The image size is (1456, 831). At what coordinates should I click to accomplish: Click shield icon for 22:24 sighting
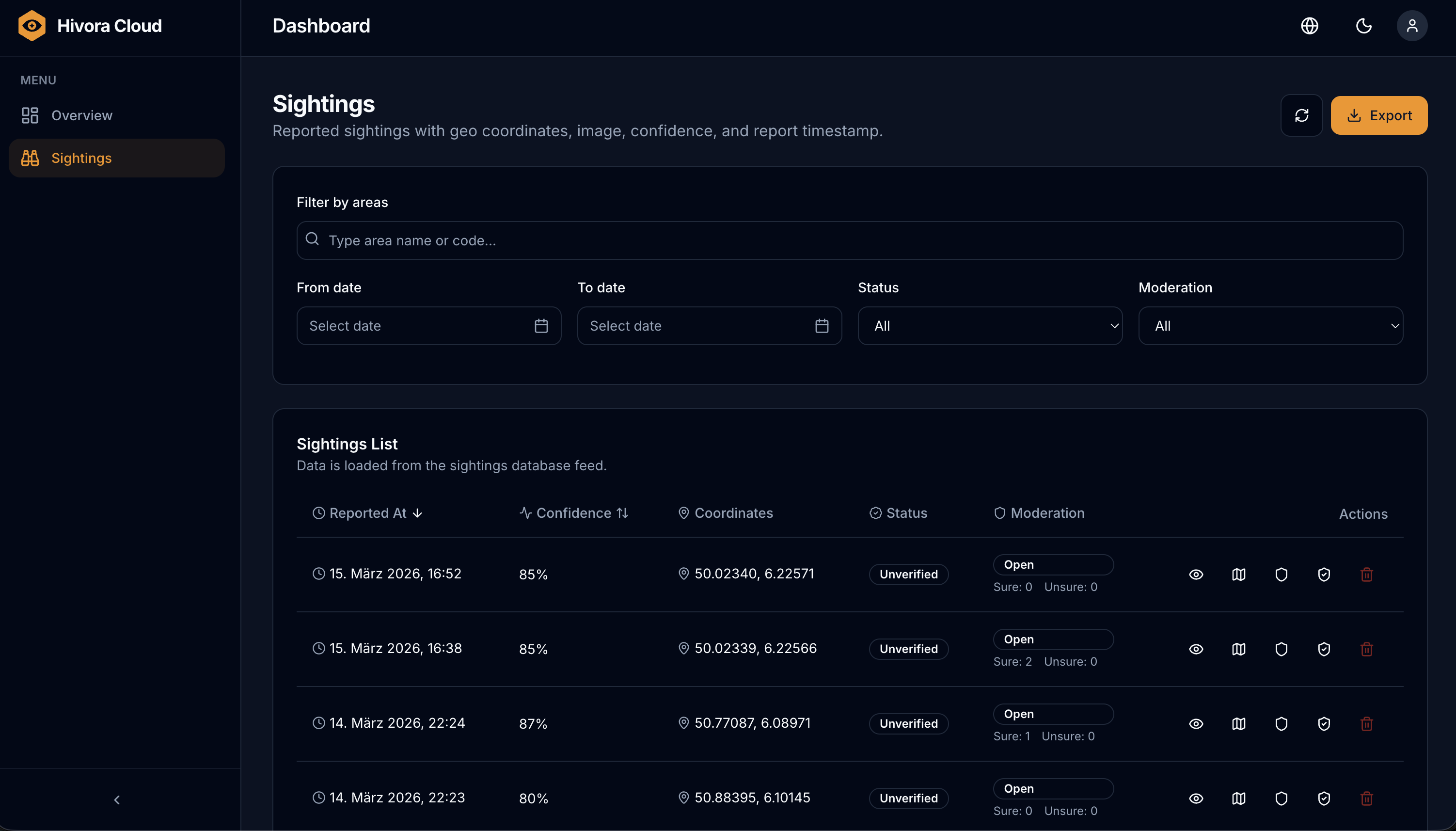pos(1282,724)
